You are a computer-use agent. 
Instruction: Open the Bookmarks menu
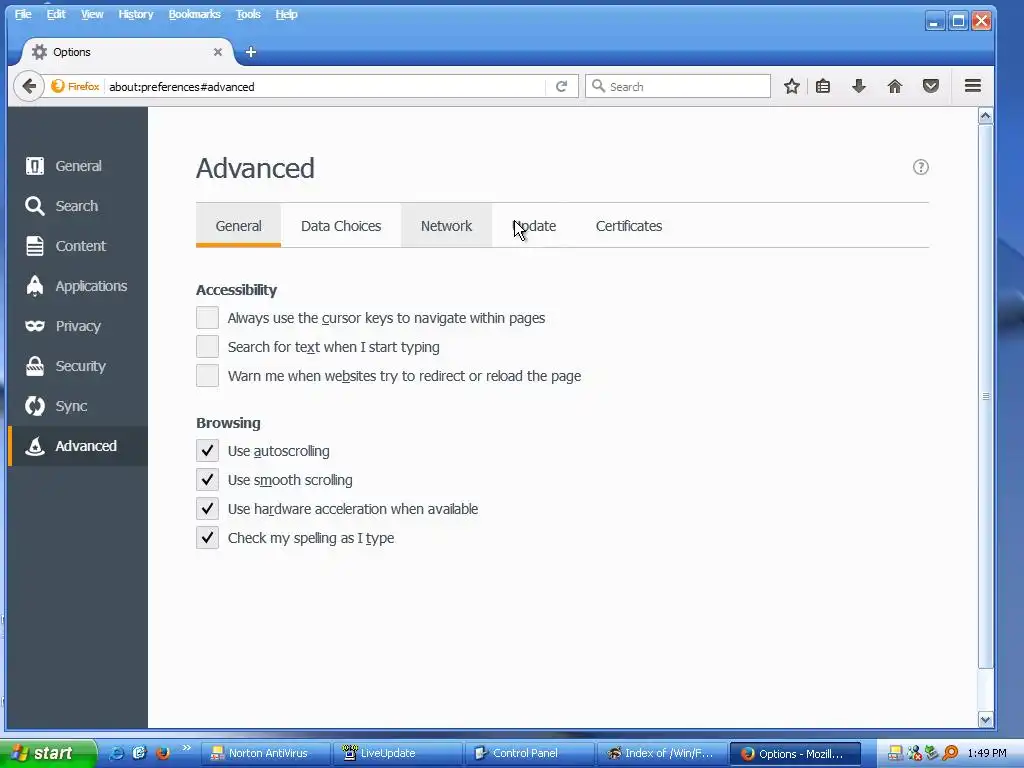pyautogui.click(x=195, y=14)
